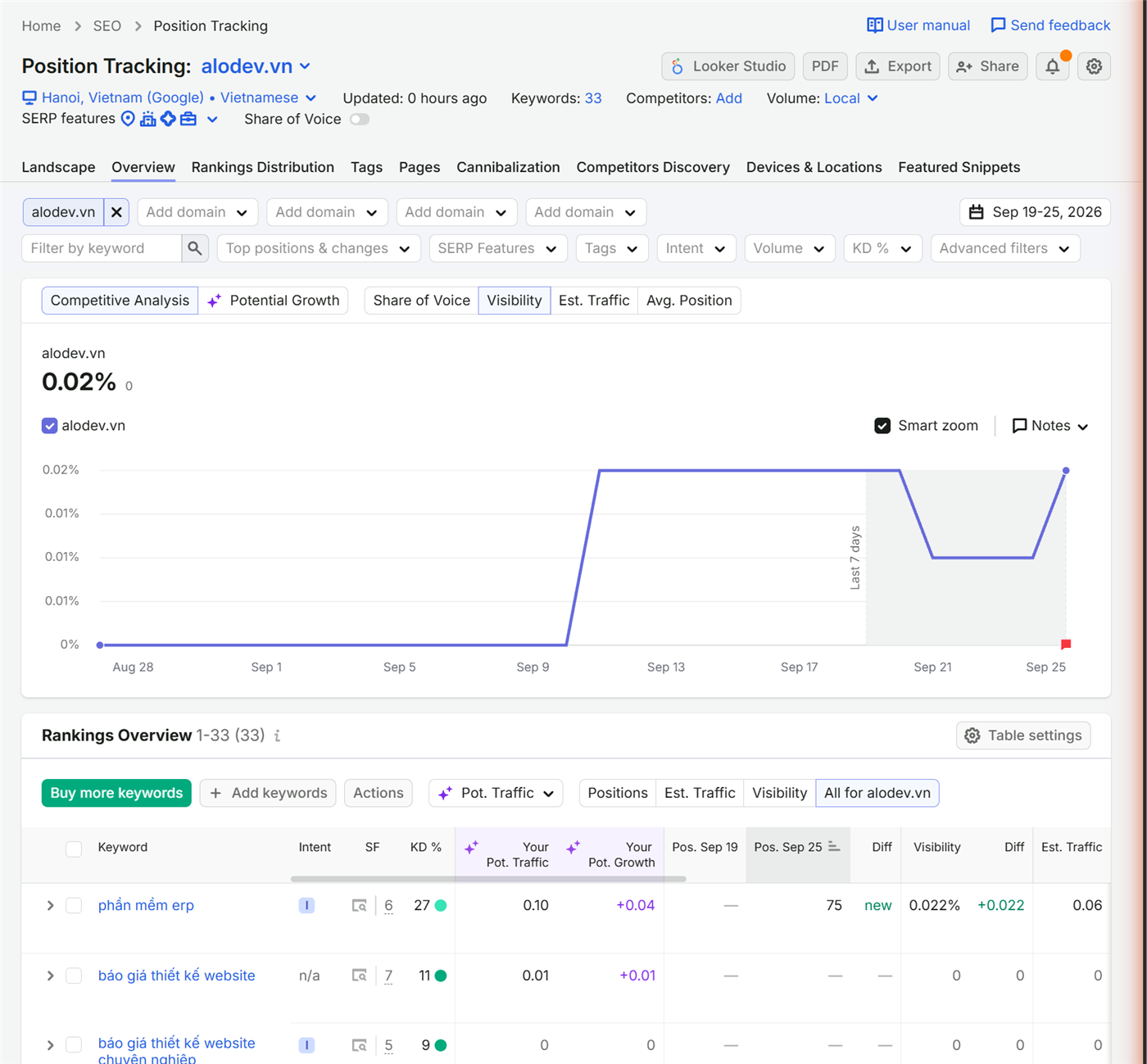Select Potential Growth view
Viewport: 1147px width, 1064px height.
click(273, 301)
